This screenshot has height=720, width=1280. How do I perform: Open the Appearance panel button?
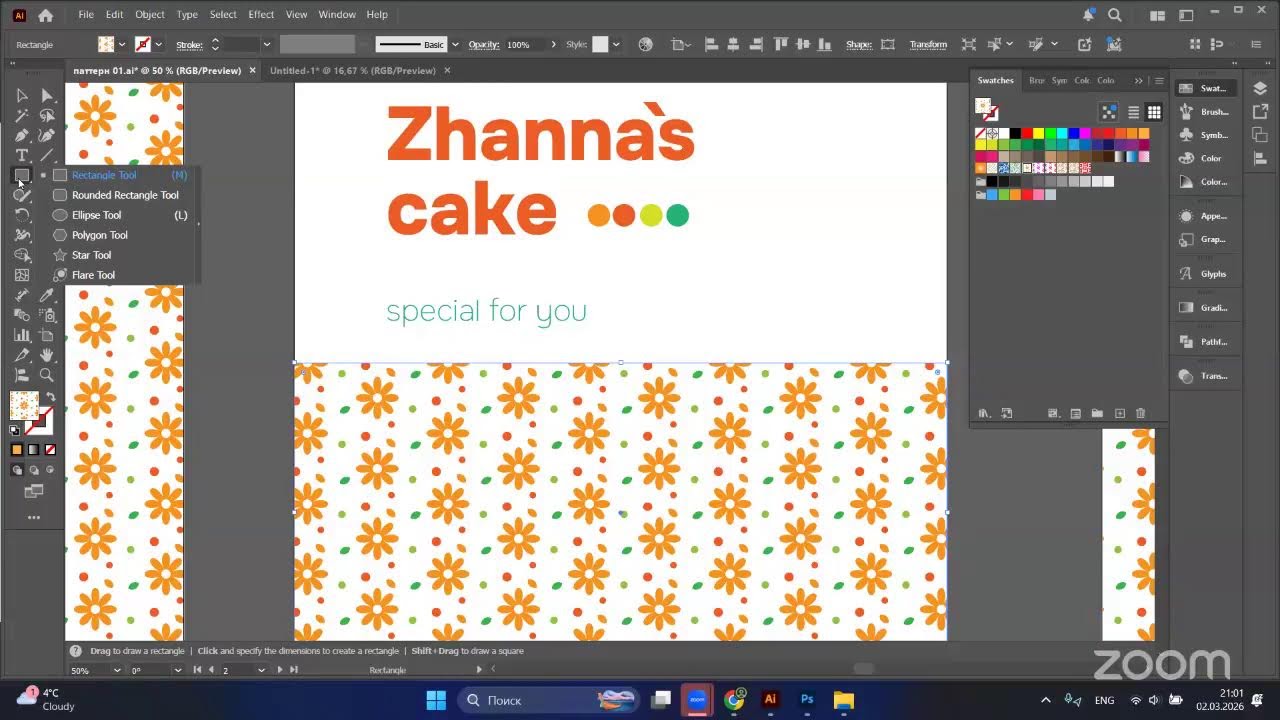point(1203,216)
